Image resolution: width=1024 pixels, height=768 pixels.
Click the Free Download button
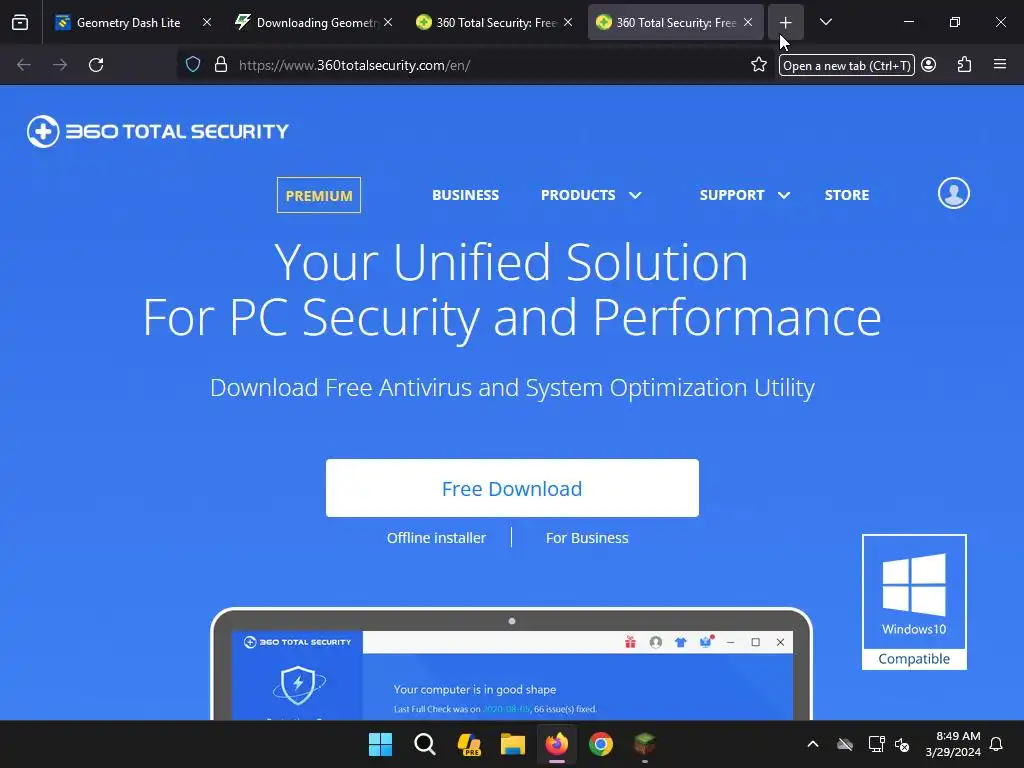tap(512, 488)
